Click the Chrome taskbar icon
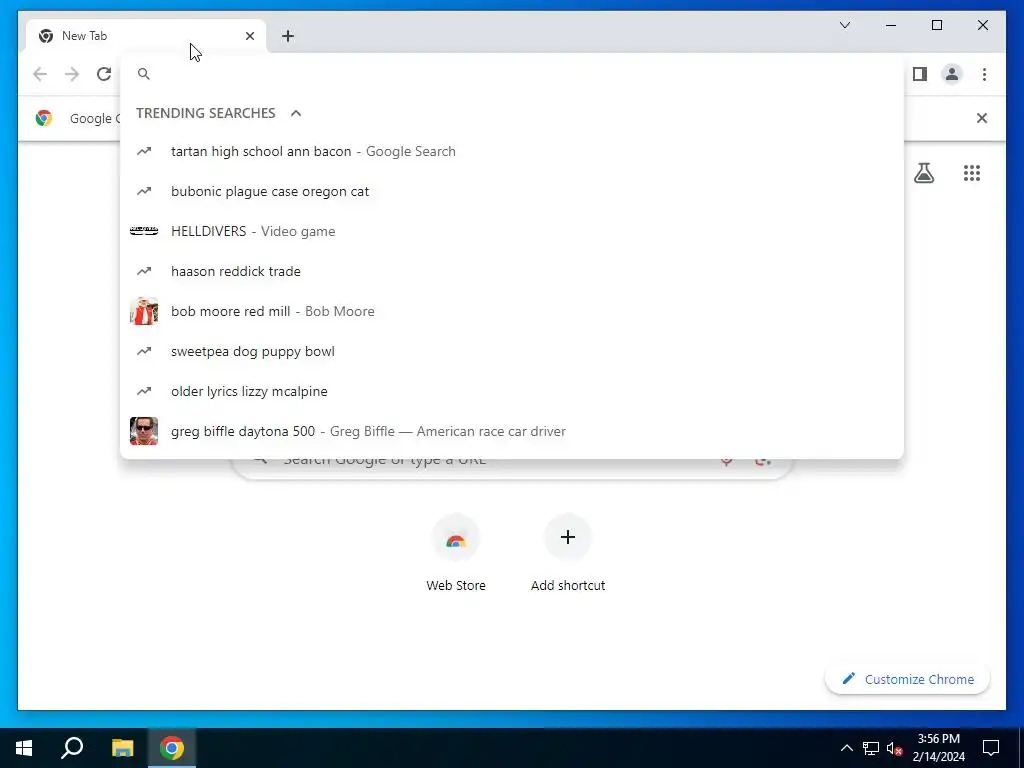 [172, 748]
